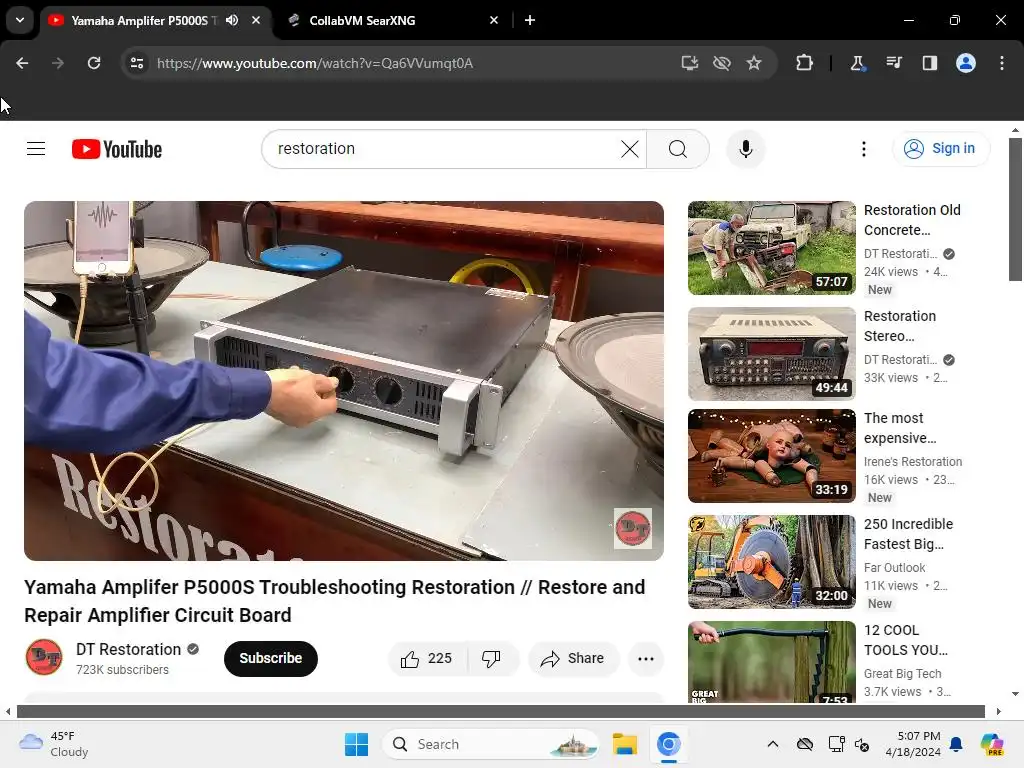
Task: Like the video with thumbs up
Action: click(427, 658)
